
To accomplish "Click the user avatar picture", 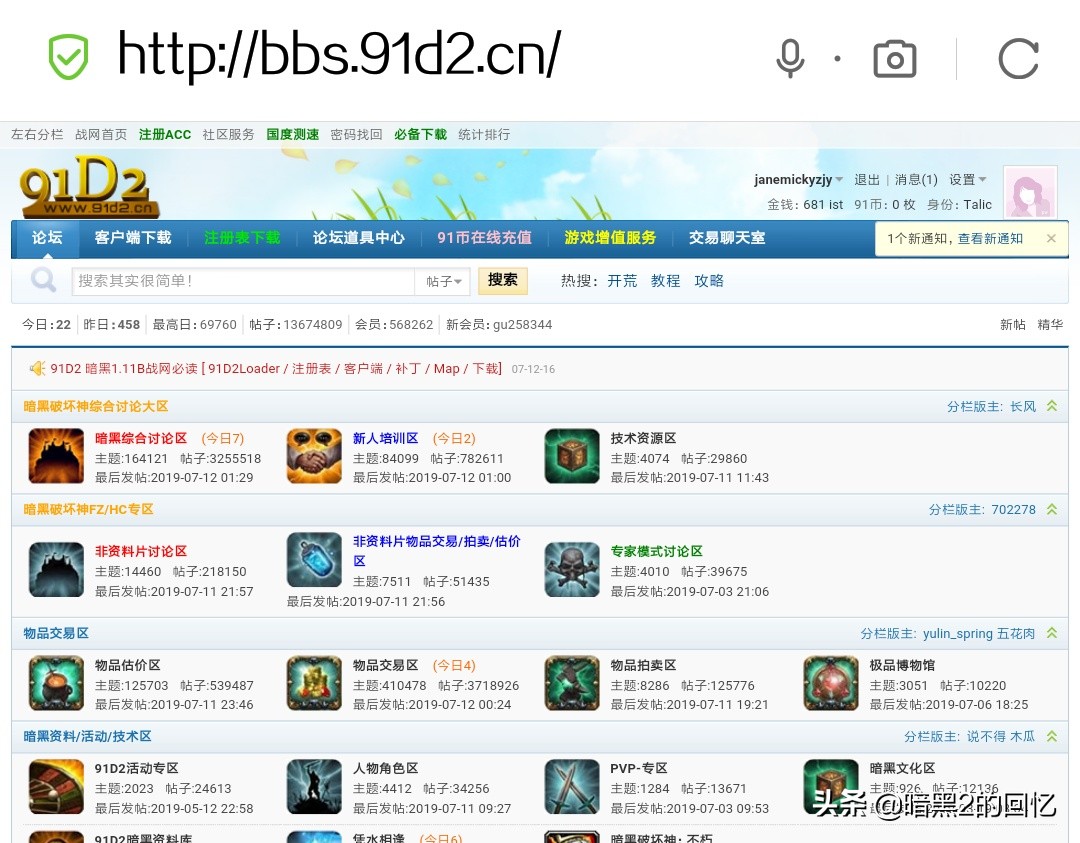I will tap(1030, 193).
